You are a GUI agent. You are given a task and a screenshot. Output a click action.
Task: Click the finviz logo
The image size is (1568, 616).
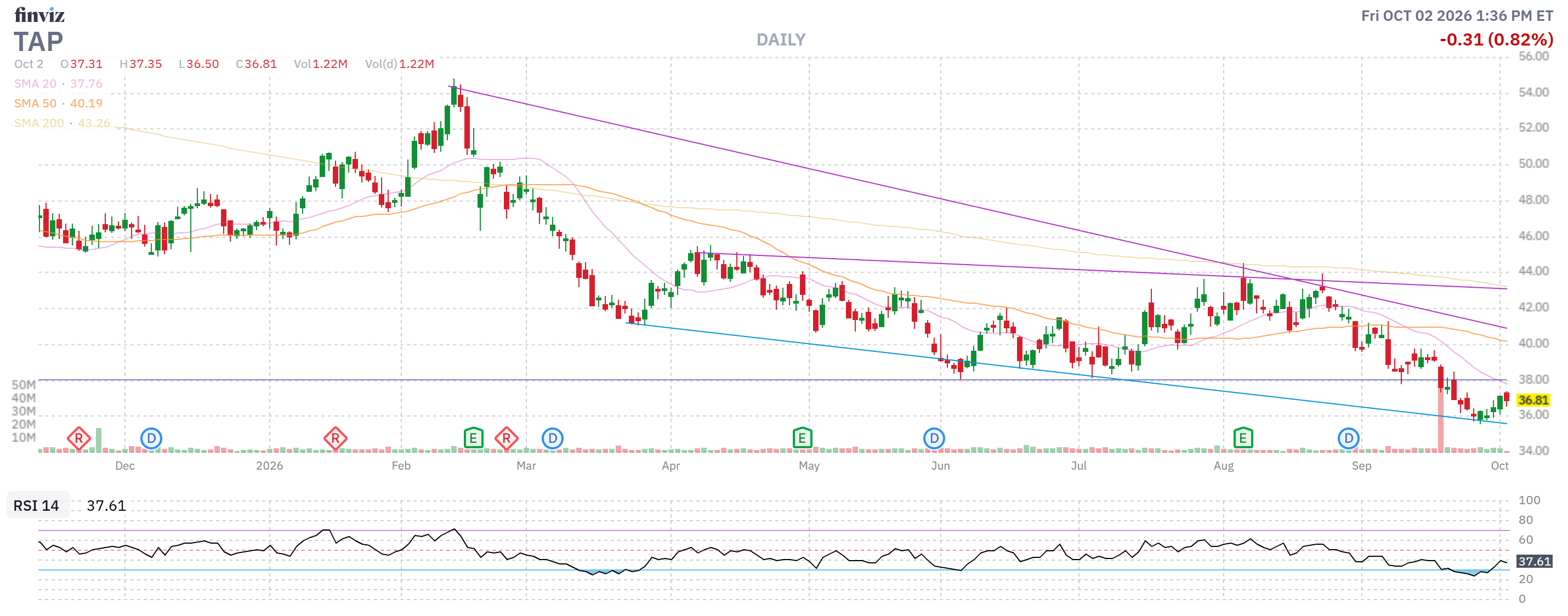(x=39, y=15)
